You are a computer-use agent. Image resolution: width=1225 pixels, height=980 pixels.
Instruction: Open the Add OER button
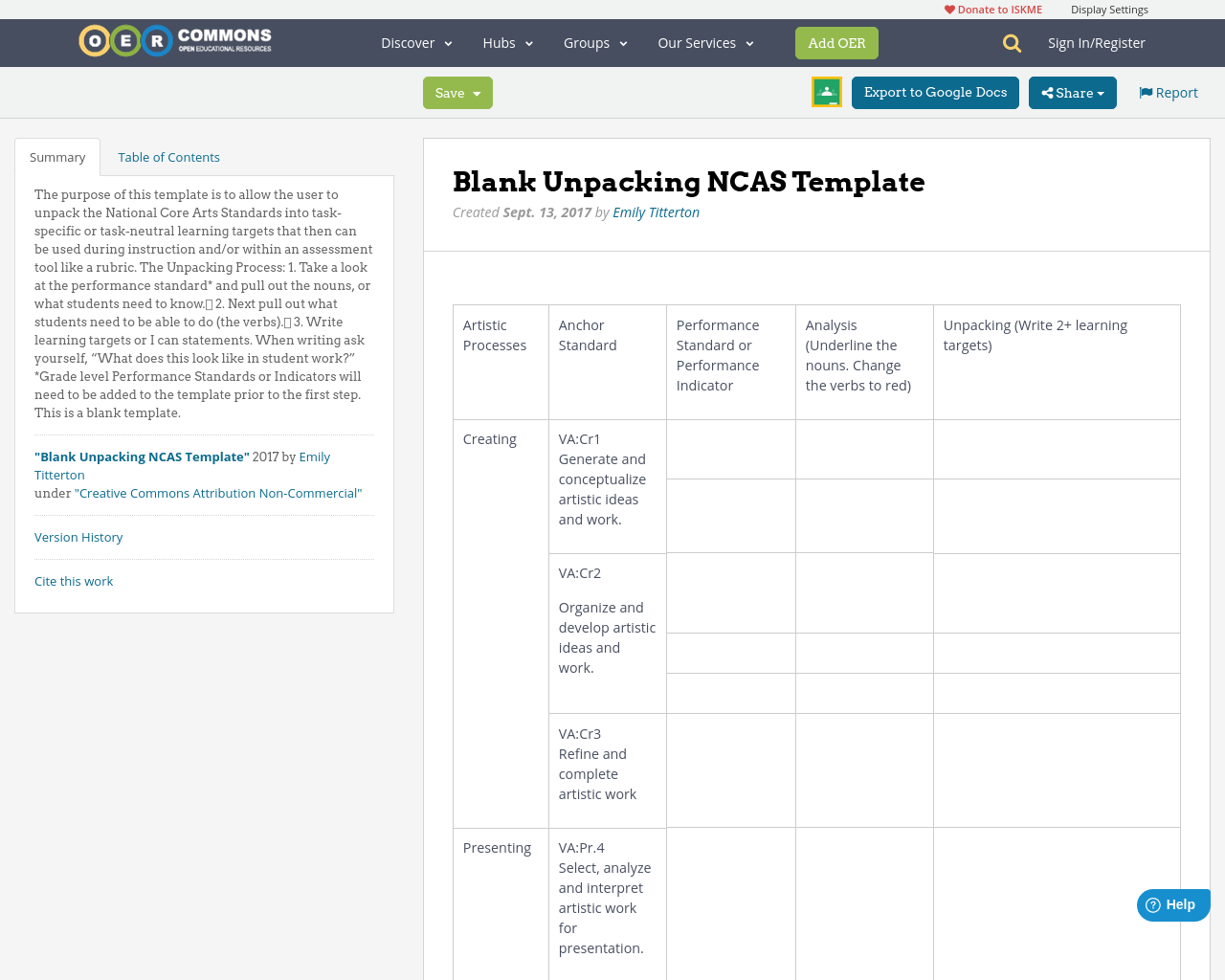(836, 42)
